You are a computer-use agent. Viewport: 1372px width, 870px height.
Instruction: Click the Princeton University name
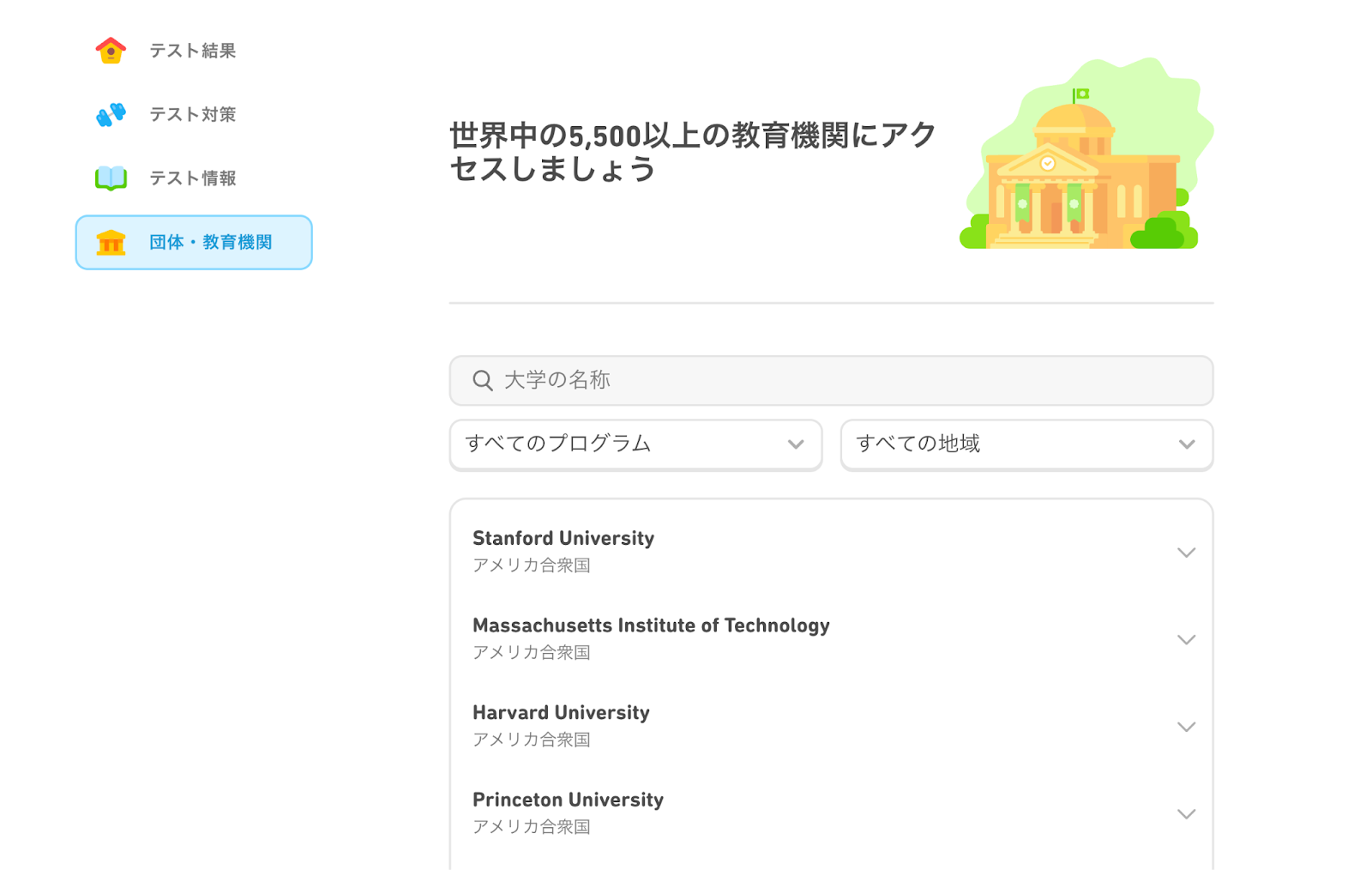coord(568,800)
